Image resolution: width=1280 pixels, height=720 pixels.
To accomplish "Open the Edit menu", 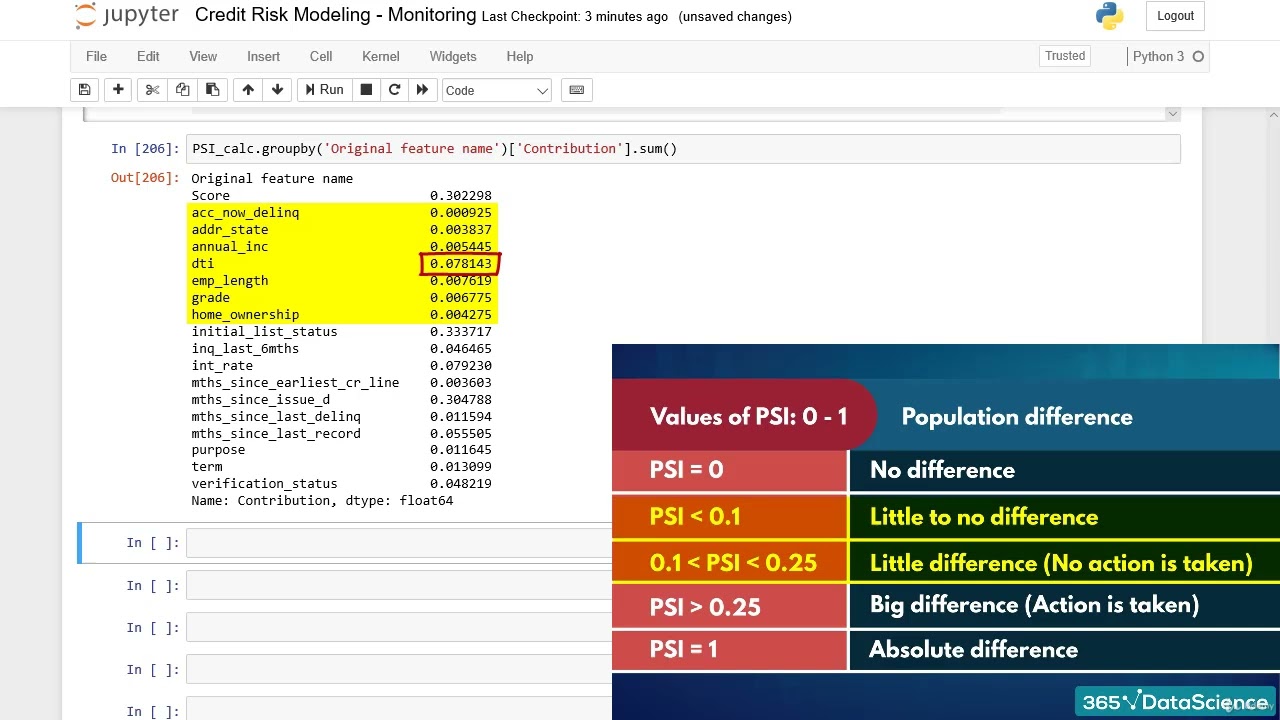I will (148, 56).
